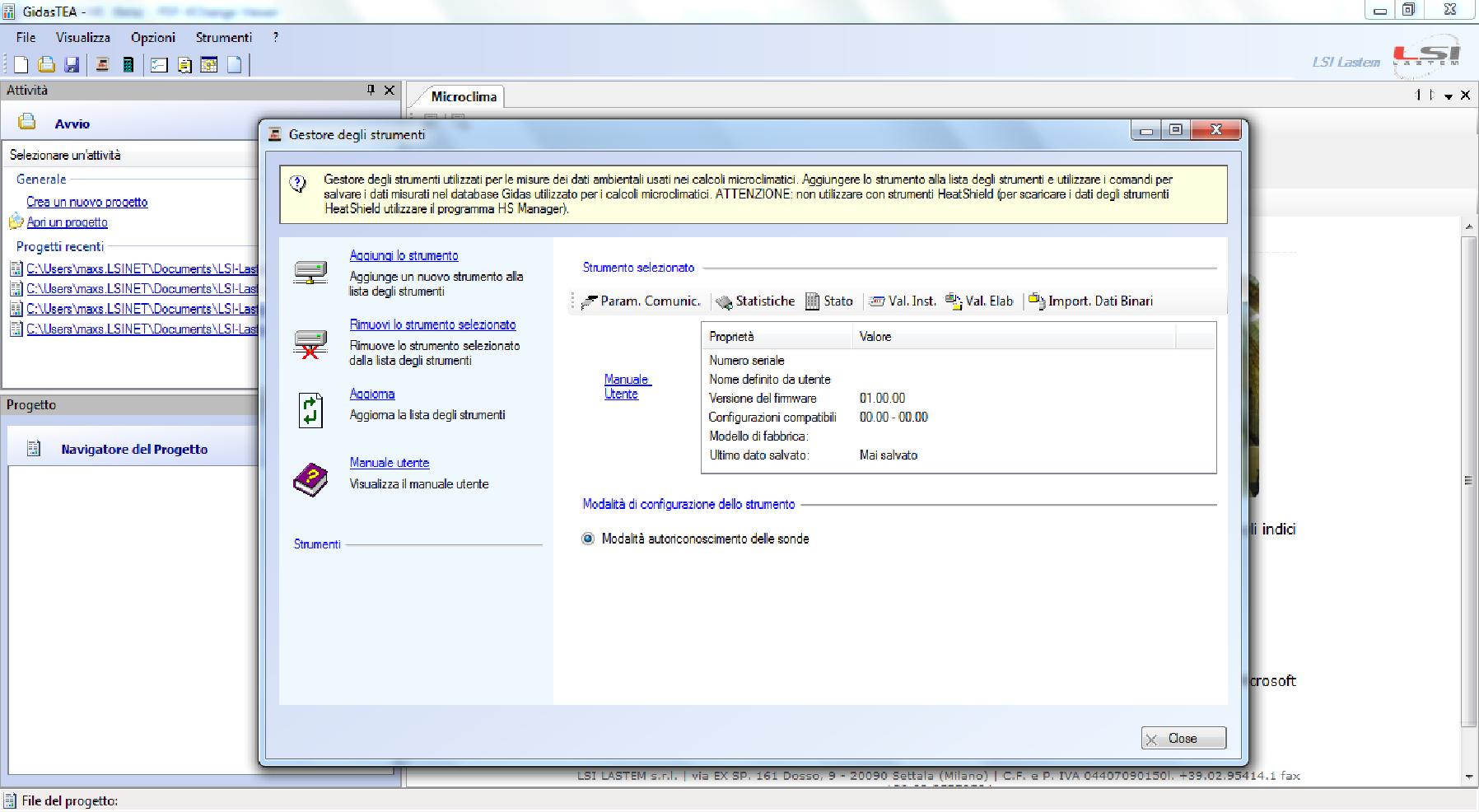Click the help question icon in yellow banner
Screen dimensions: 1479x812
299,184
